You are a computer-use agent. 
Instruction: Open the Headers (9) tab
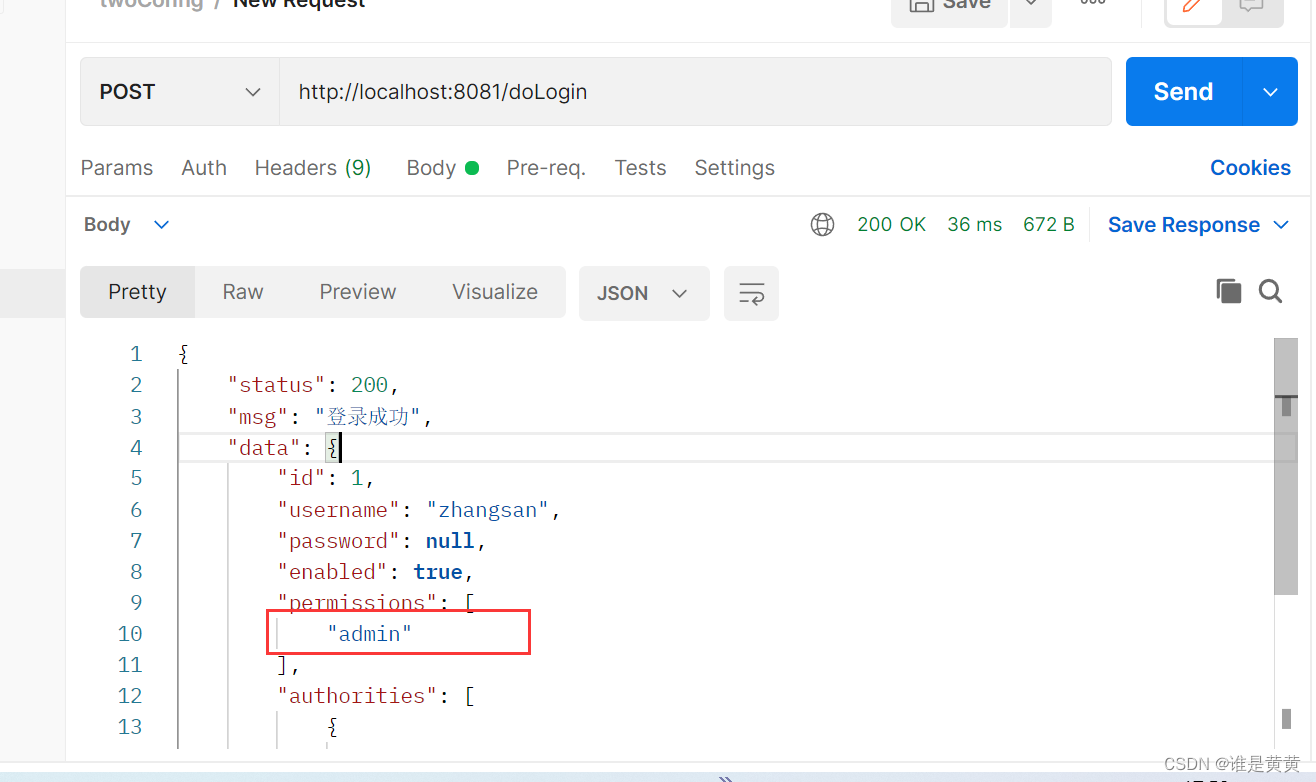coord(313,168)
